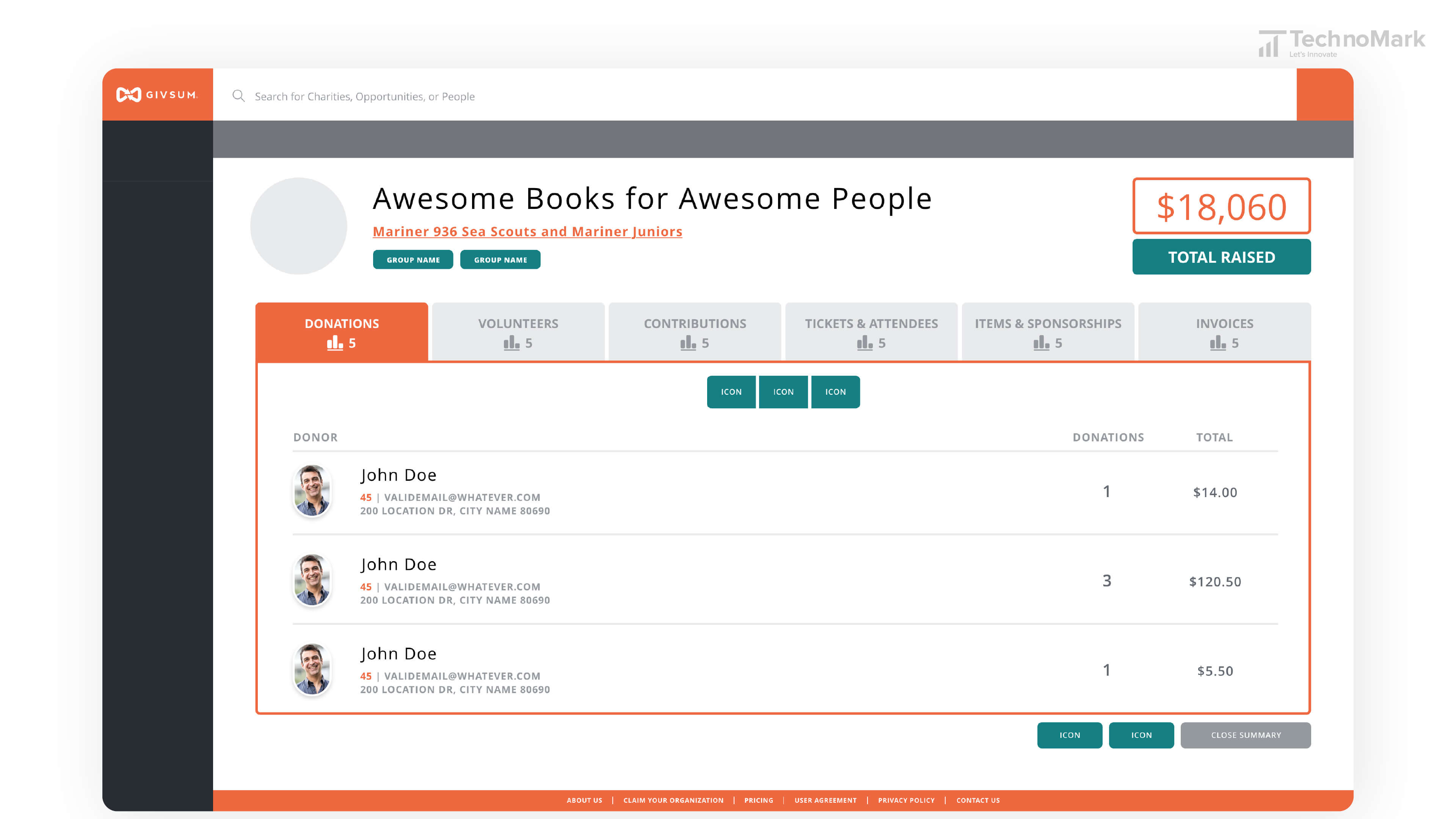Click the TOTAL RAISED button

1221,257
